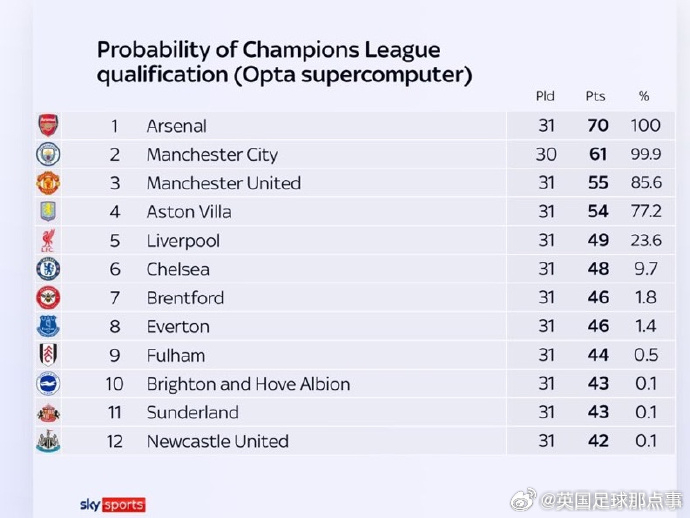Click the Pld column header

tap(545, 97)
